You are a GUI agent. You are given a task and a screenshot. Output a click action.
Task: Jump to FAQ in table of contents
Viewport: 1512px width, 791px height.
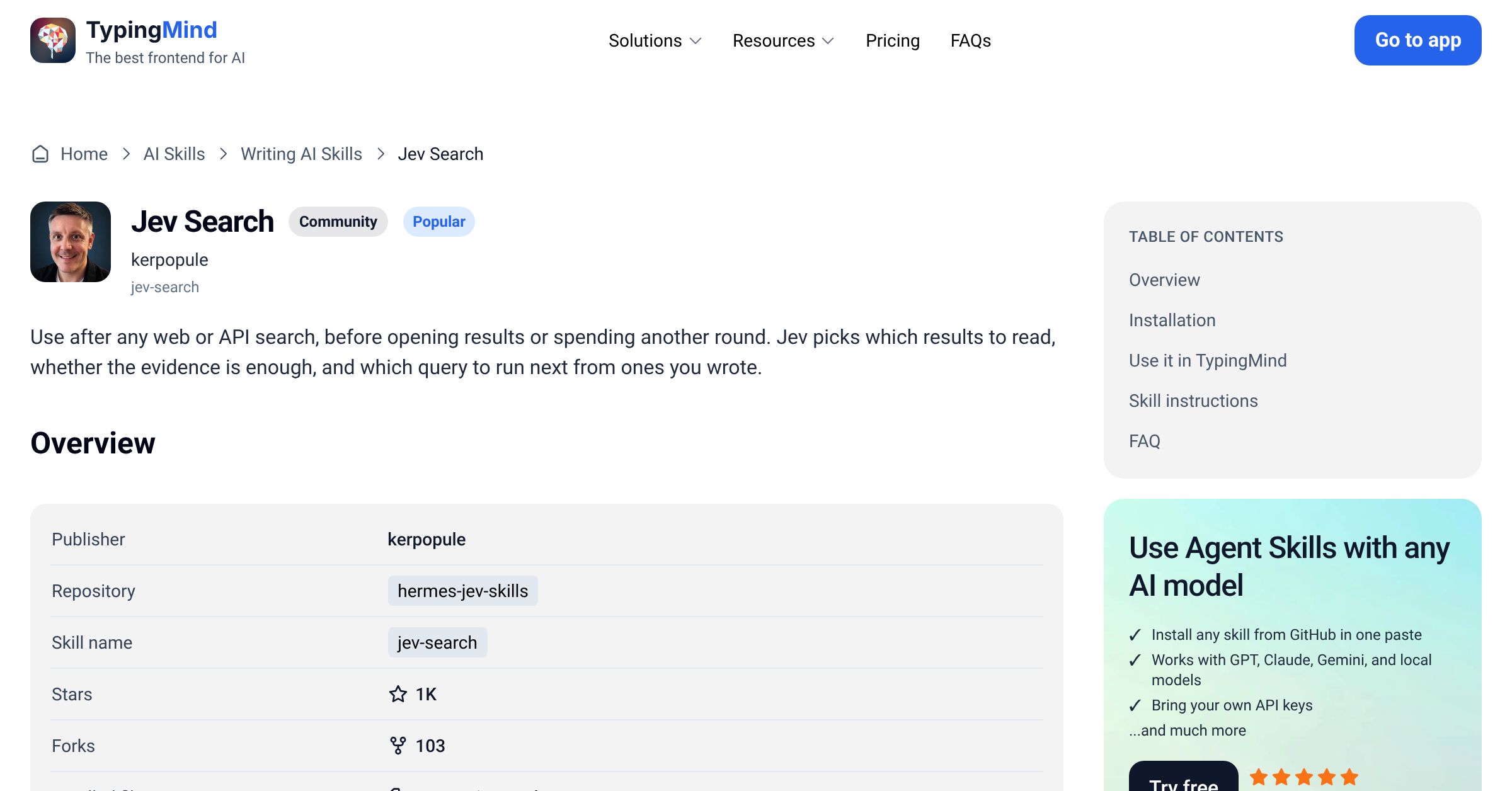tap(1145, 441)
